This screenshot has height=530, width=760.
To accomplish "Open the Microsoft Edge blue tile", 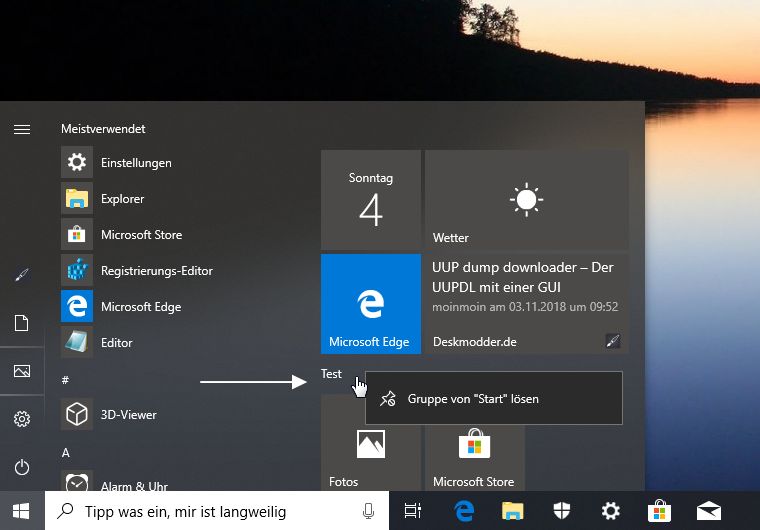I will point(371,304).
